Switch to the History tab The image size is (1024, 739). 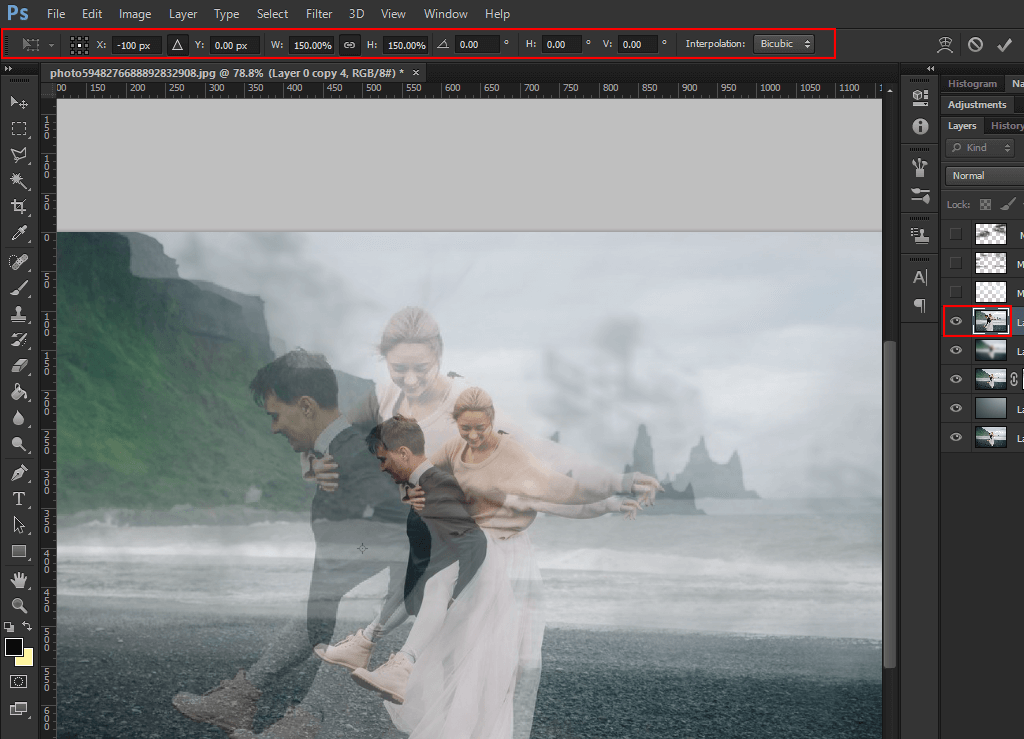click(x=1006, y=125)
